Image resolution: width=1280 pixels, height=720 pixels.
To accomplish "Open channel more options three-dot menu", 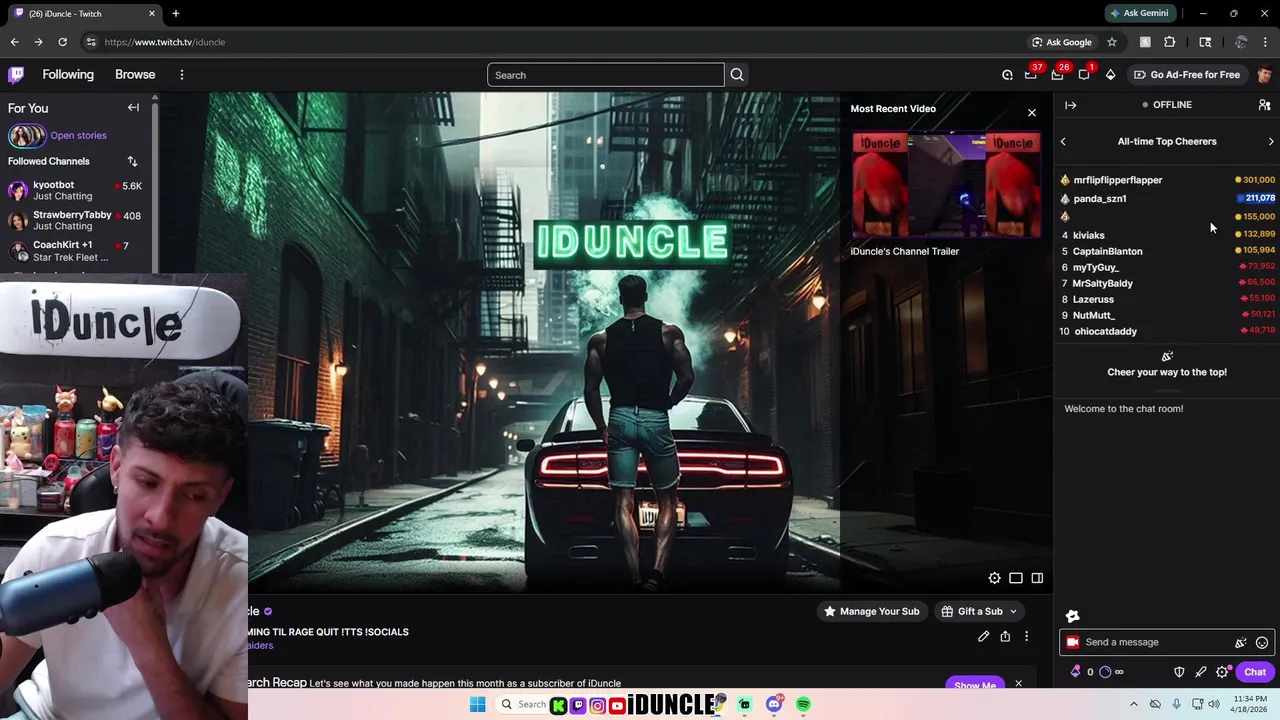I will click(x=1026, y=636).
